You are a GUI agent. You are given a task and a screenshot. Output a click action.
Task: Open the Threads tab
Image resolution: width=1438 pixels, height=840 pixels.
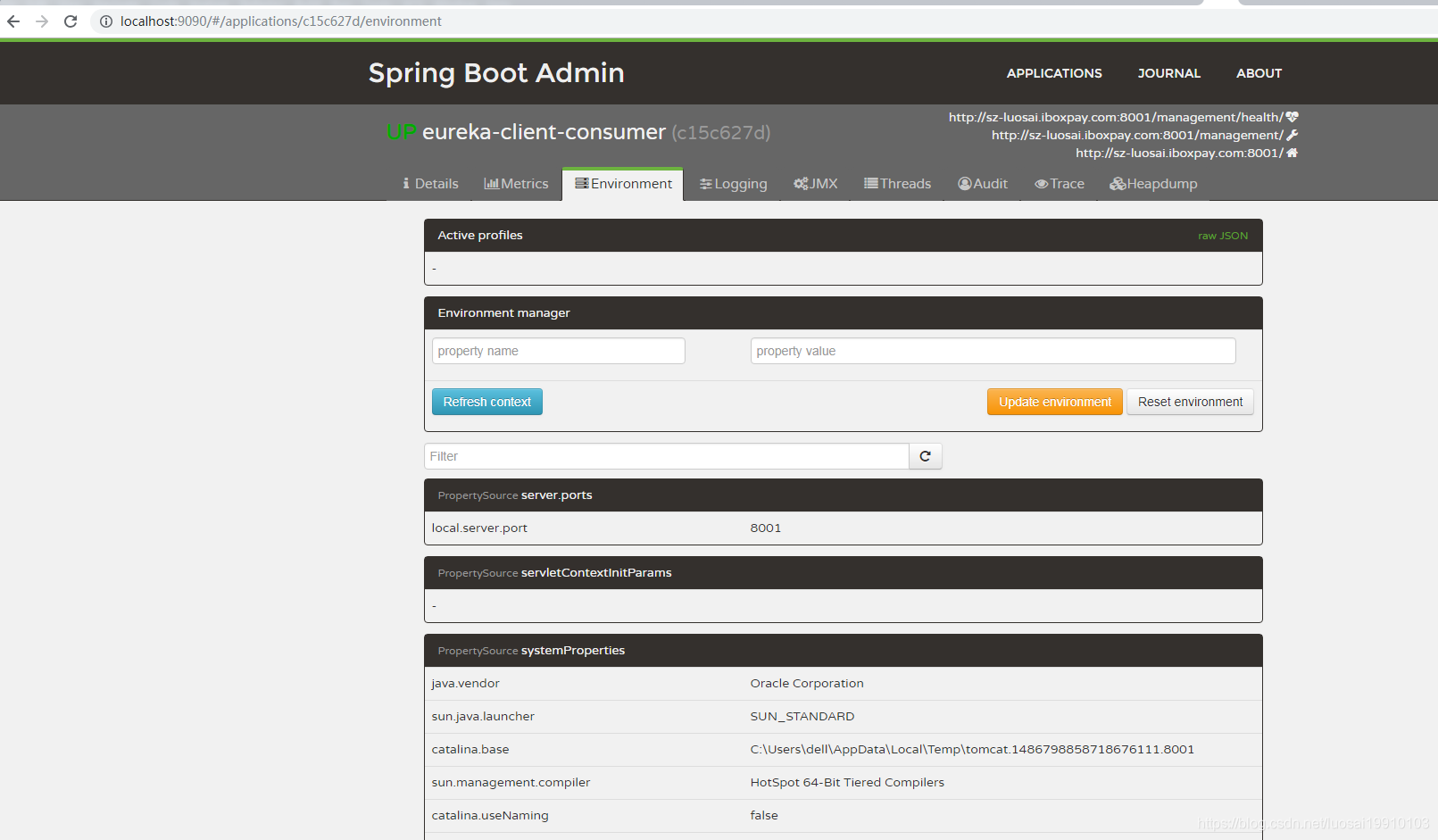click(x=897, y=184)
